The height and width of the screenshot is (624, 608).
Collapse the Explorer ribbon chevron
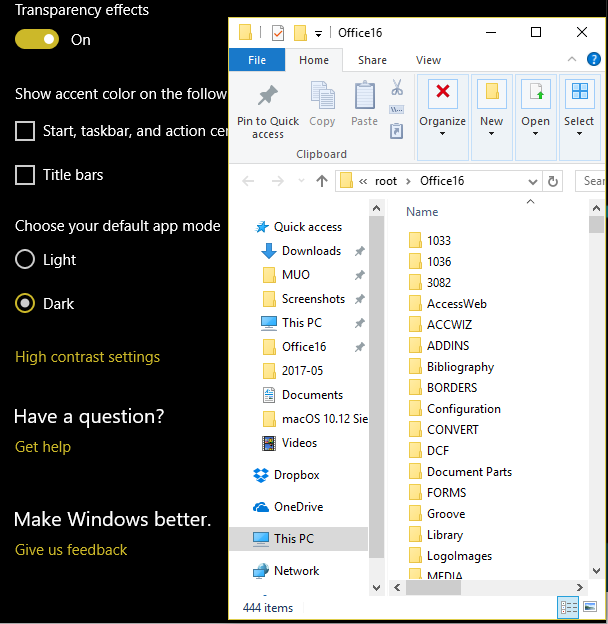(572, 59)
